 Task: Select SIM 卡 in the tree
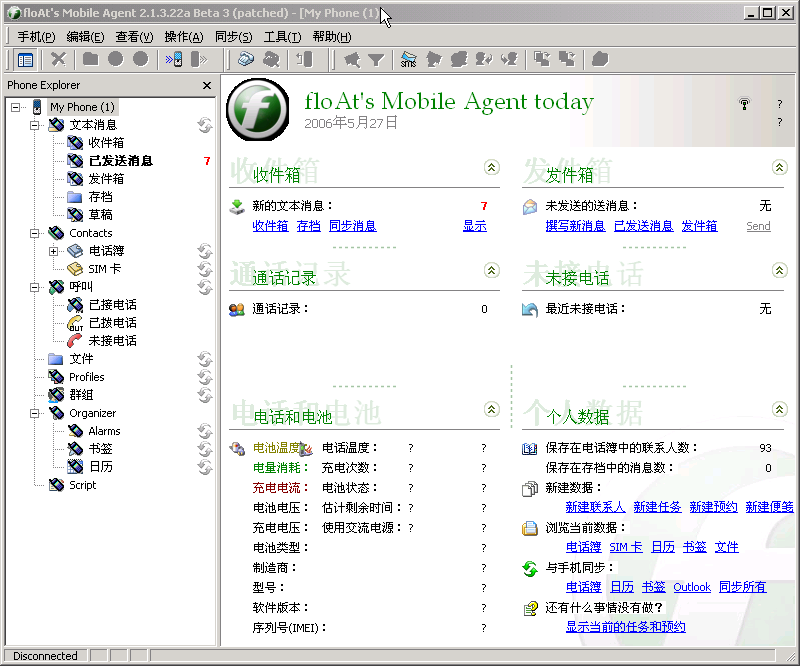click(105, 269)
